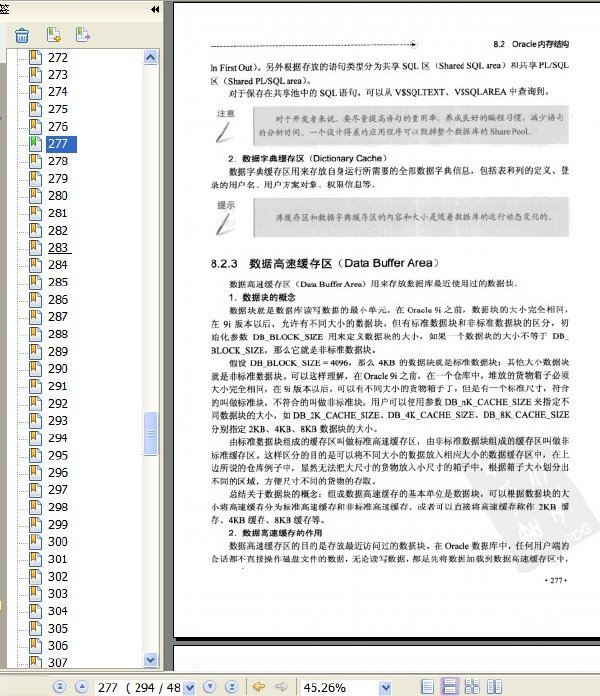Select highlighted bookmark 277
600x696 pixels.
(61, 144)
